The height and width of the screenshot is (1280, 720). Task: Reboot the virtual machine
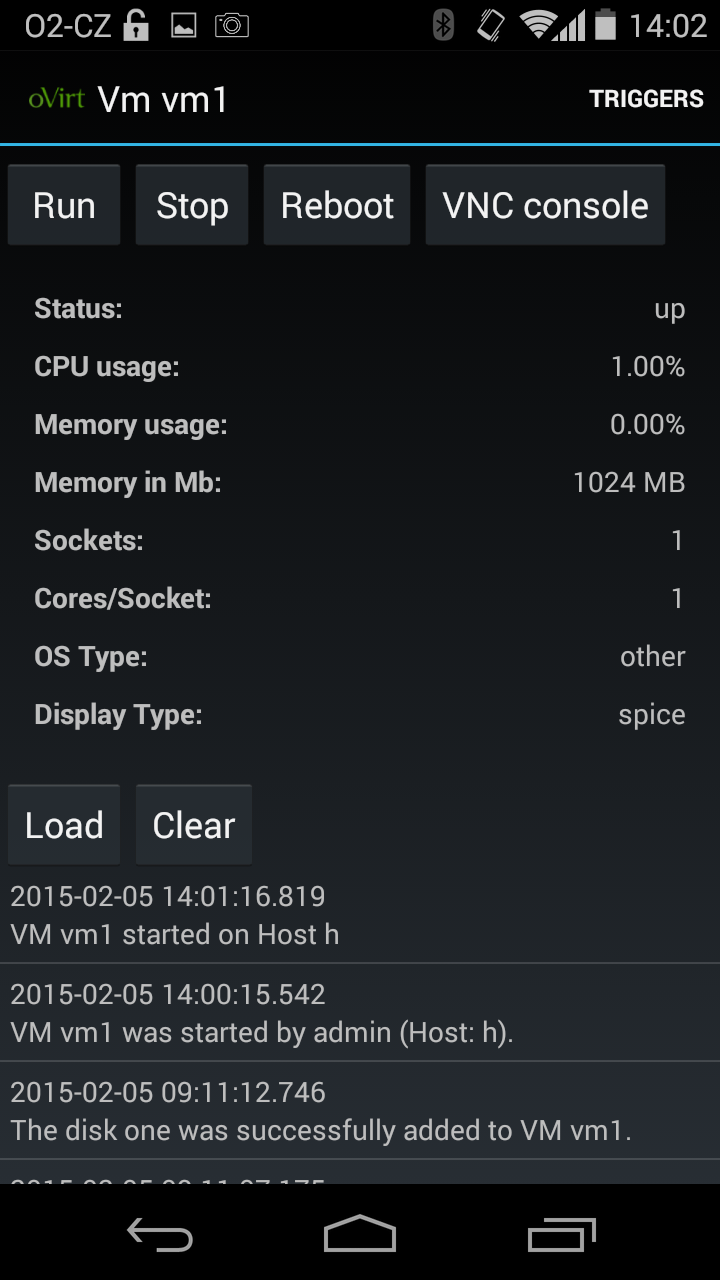[337, 206]
